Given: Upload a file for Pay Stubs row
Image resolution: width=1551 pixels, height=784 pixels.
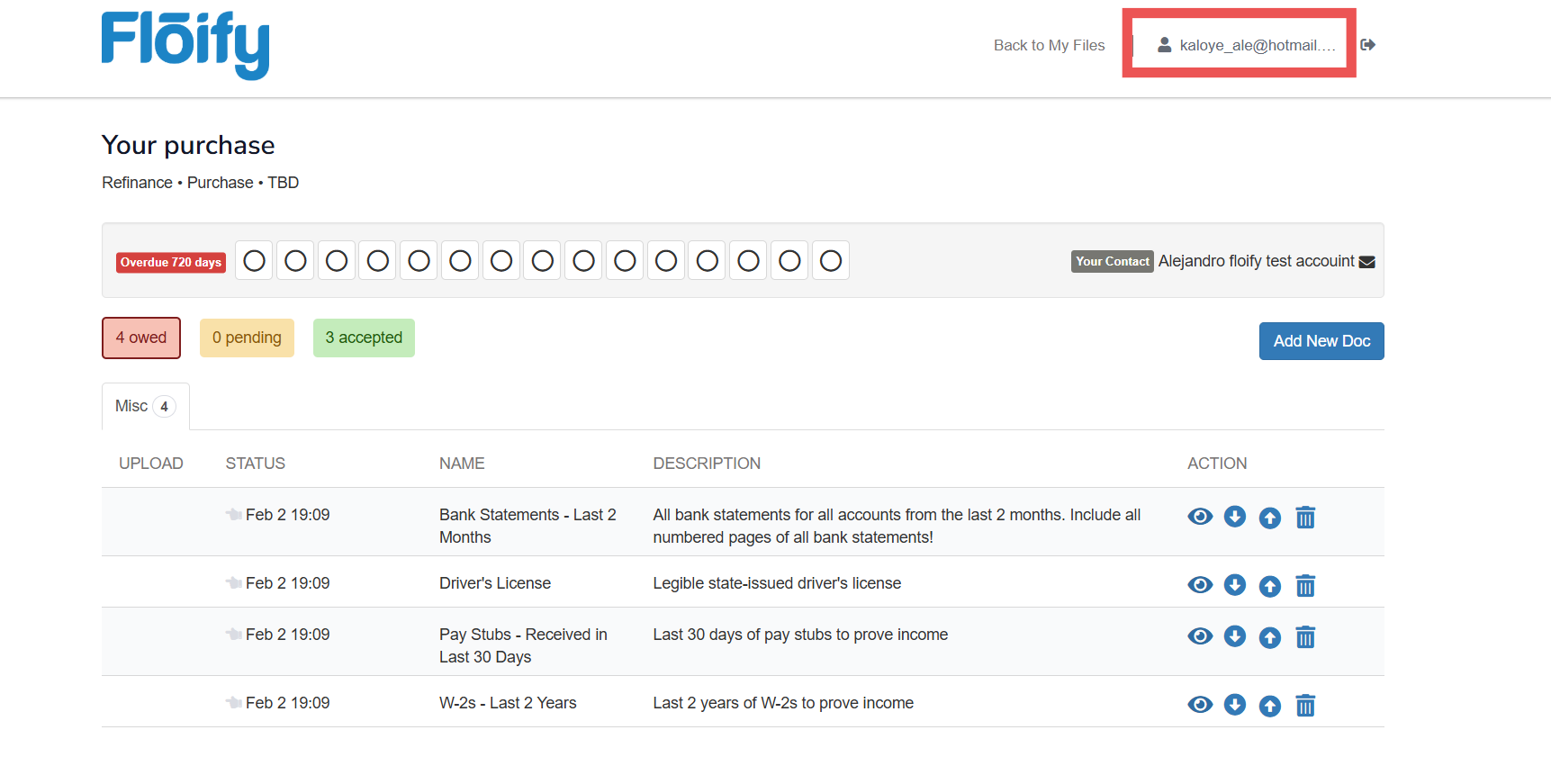Looking at the screenshot, I should click(1269, 637).
